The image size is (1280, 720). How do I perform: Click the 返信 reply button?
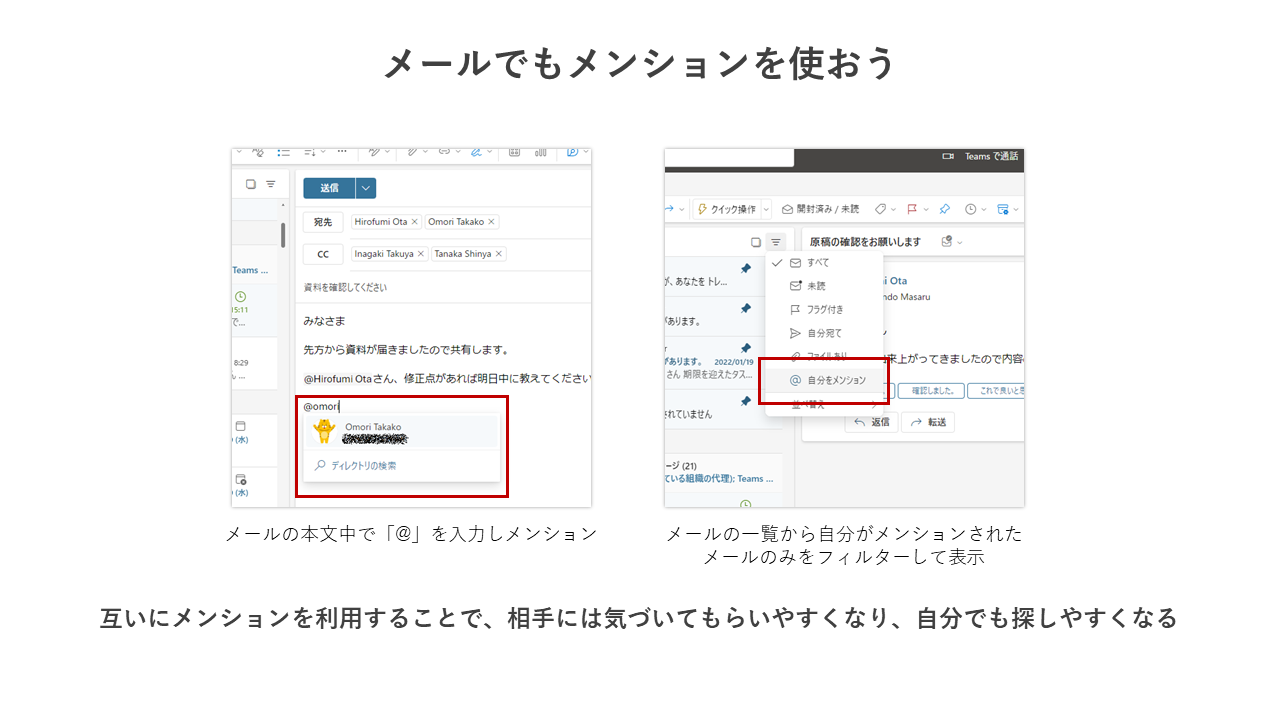pos(870,423)
